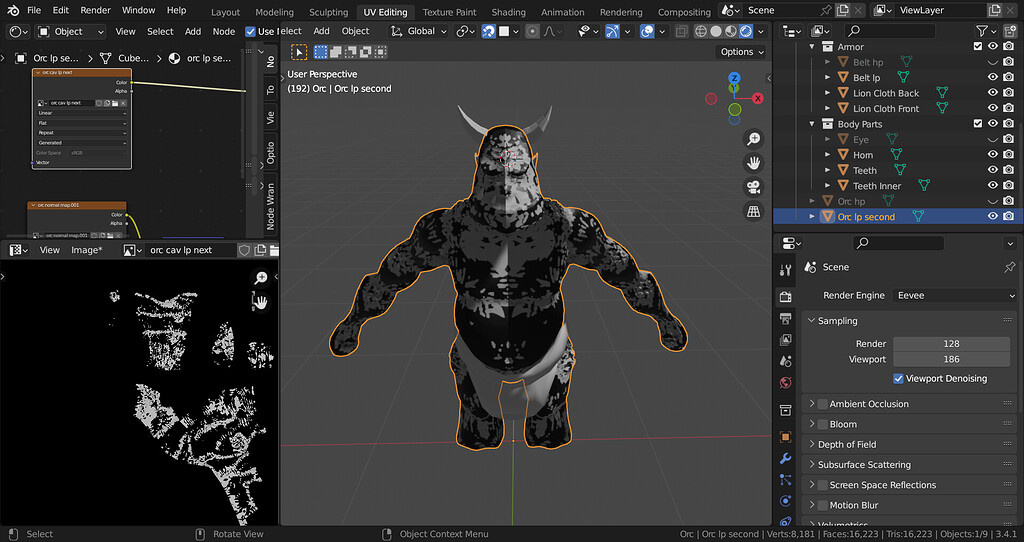Image resolution: width=1024 pixels, height=542 pixels.
Task: Choose the new selection box mode icon
Action: (320, 52)
